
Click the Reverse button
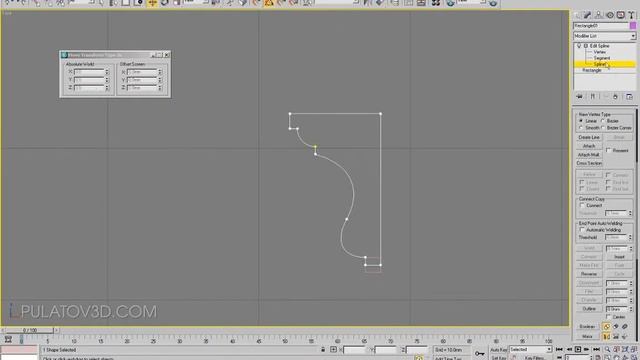589,274
